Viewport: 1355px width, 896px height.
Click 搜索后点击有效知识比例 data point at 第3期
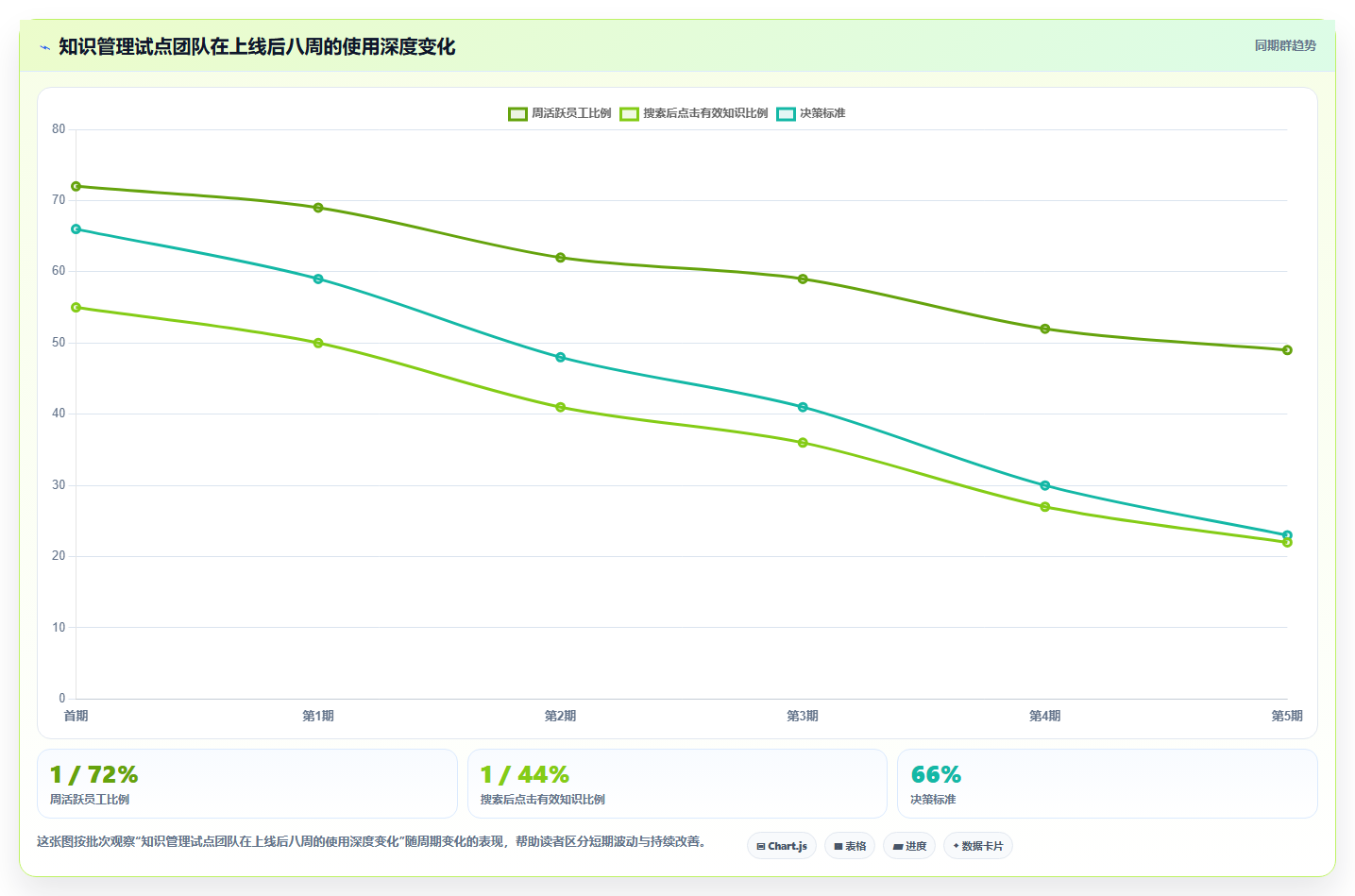coord(803,443)
